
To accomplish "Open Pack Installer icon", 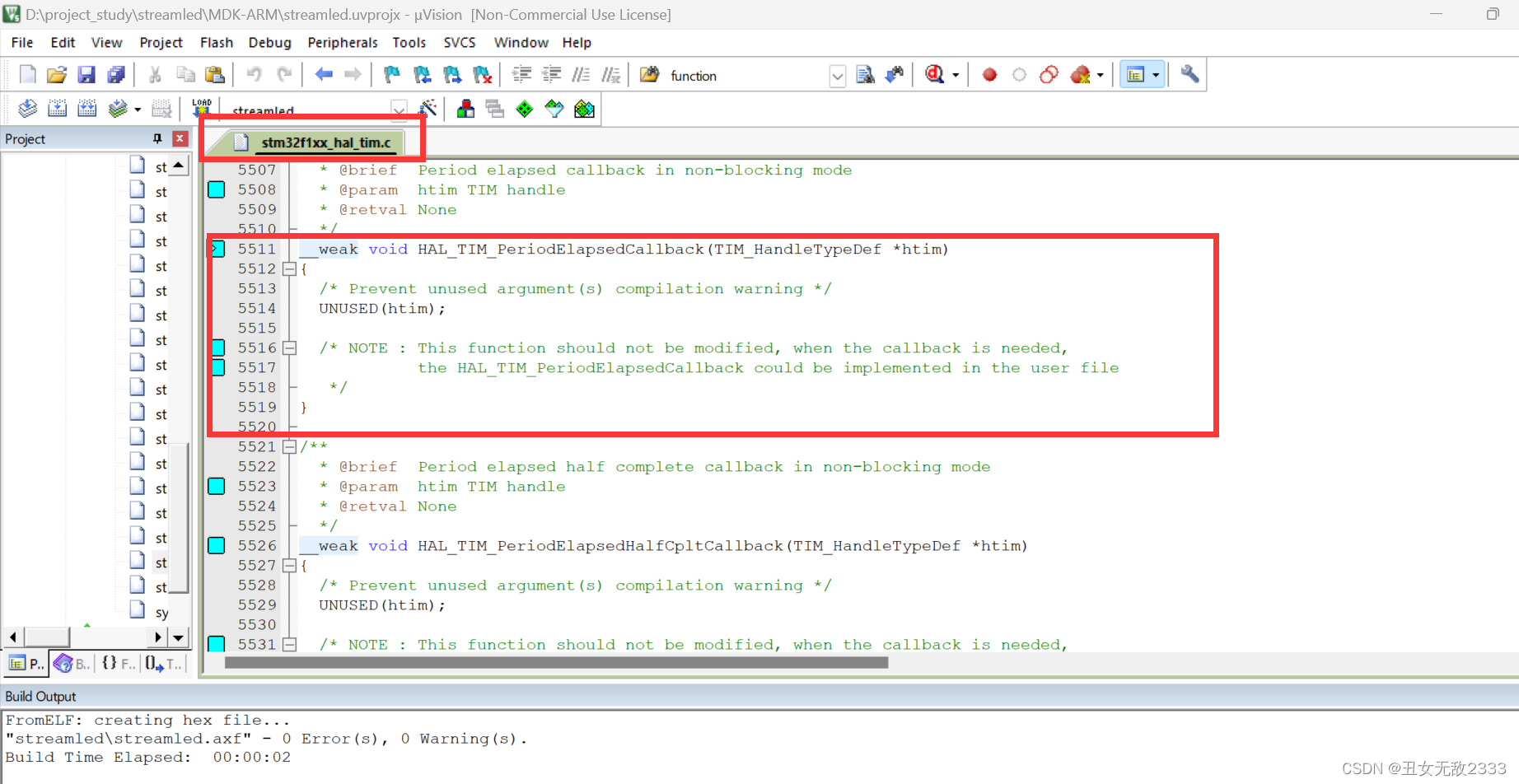I will (584, 109).
